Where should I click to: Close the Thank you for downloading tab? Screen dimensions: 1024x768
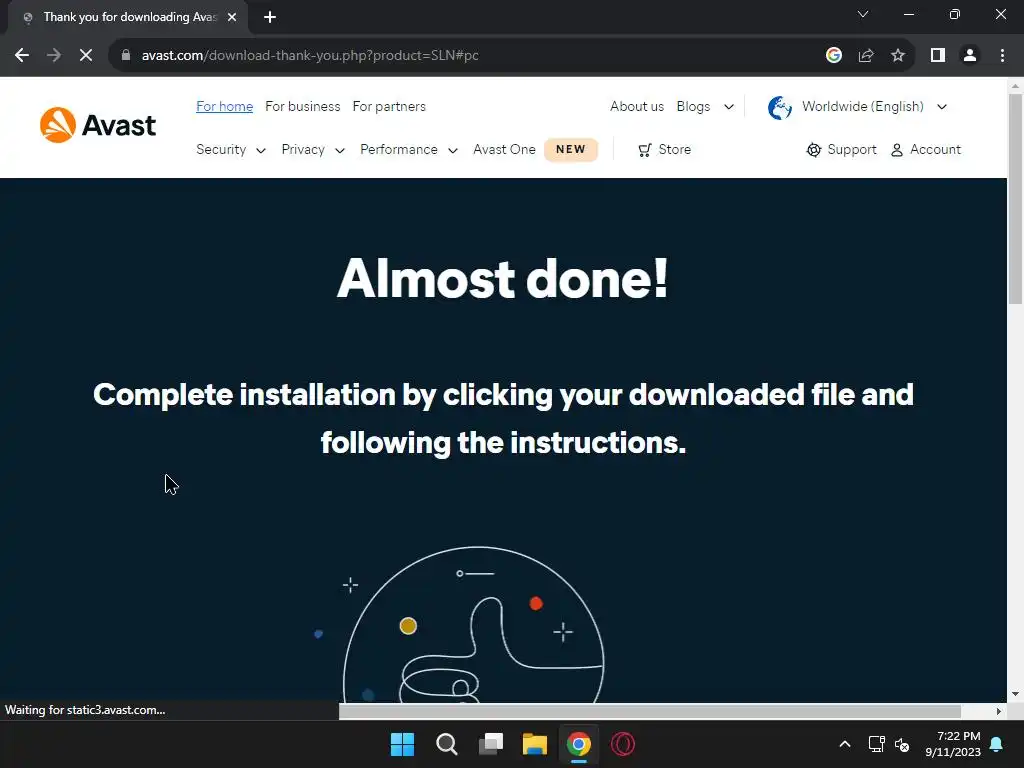click(232, 17)
